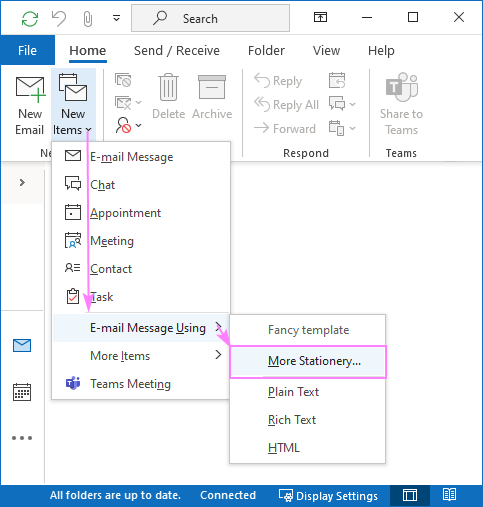The width and height of the screenshot is (483, 507).
Task: Select Rich Text message format
Action: point(307,420)
